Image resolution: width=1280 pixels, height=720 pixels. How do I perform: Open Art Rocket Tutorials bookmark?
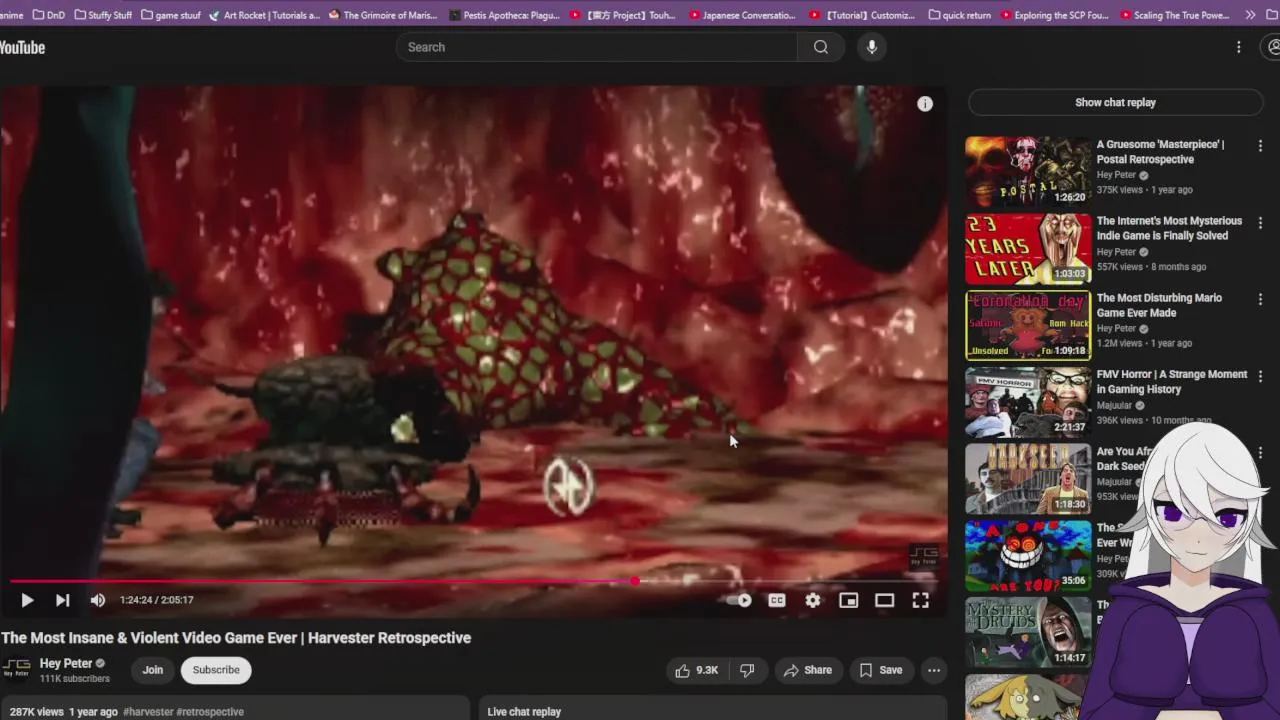(264, 15)
